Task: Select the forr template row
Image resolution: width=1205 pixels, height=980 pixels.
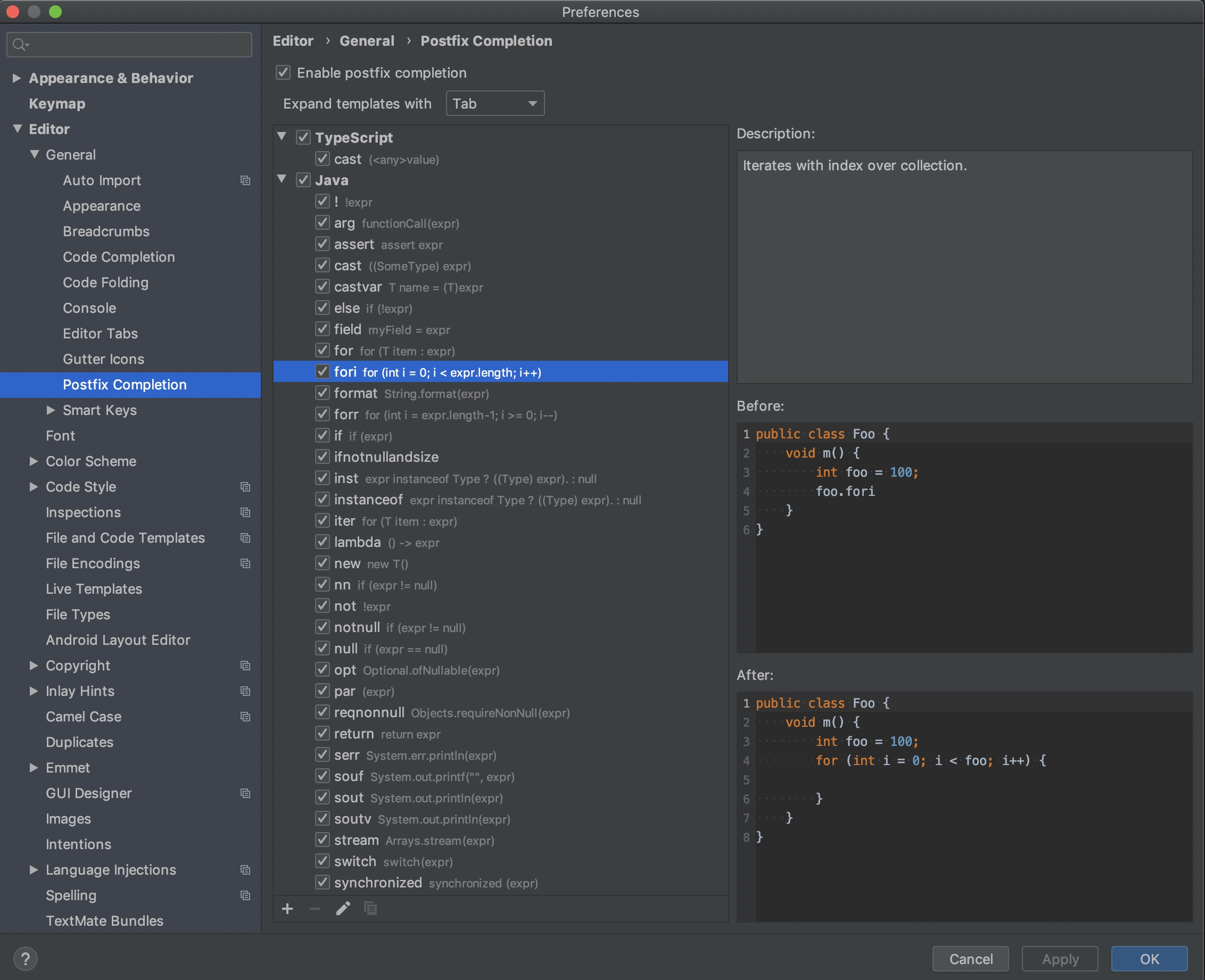Action: (x=500, y=414)
